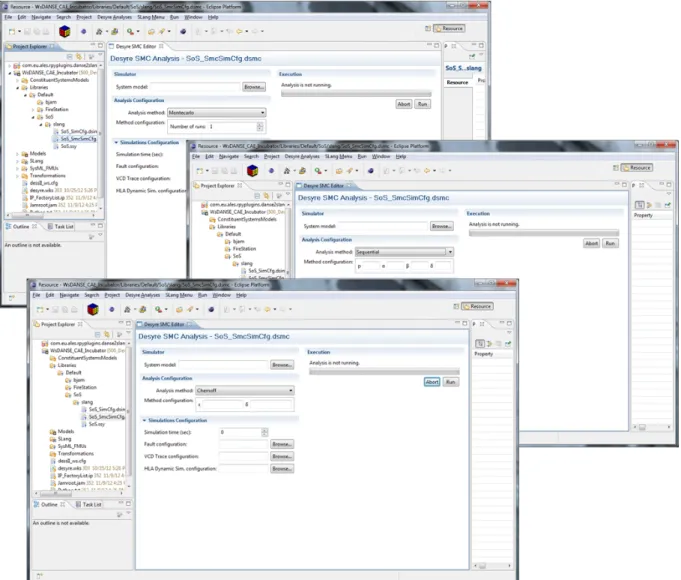This screenshot has width=681, height=580.
Task: Collapse the Libraries folder in the top-left window tree
Action: point(18,87)
